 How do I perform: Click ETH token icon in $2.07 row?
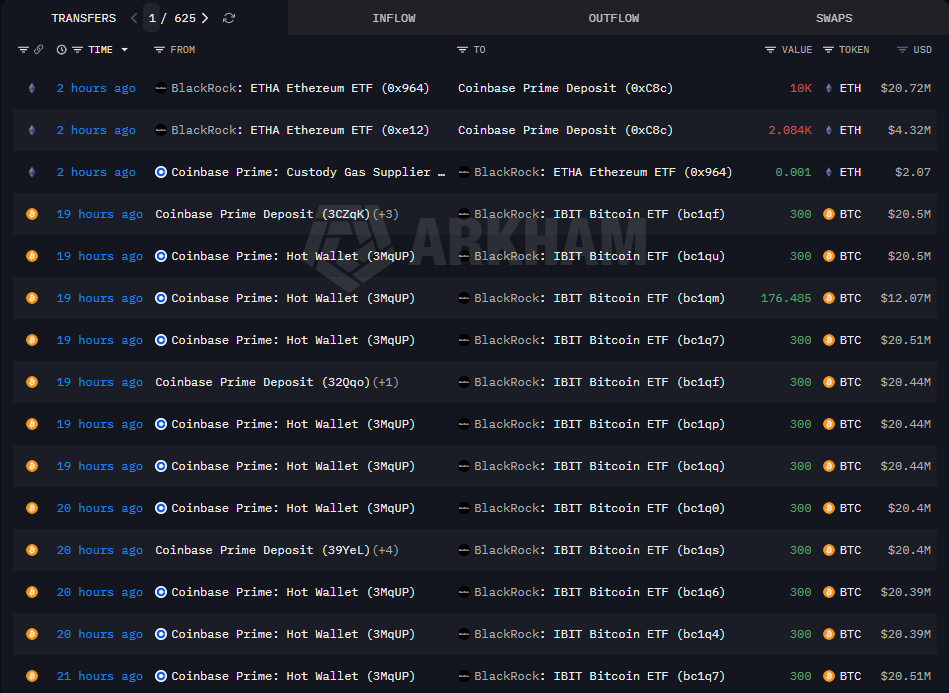[x=829, y=172]
